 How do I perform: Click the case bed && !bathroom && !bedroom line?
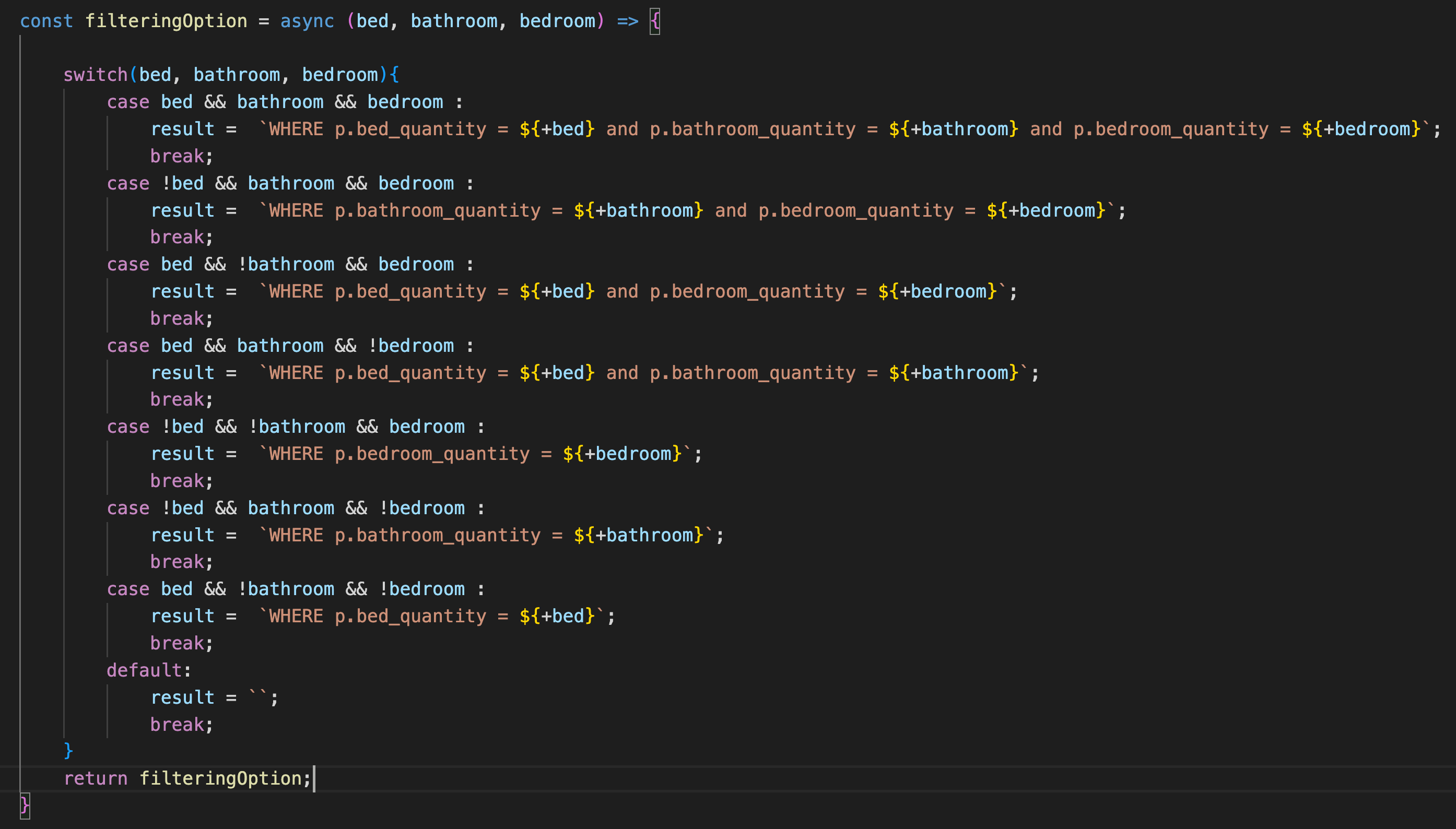pyautogui.click(x=296, y=589)
